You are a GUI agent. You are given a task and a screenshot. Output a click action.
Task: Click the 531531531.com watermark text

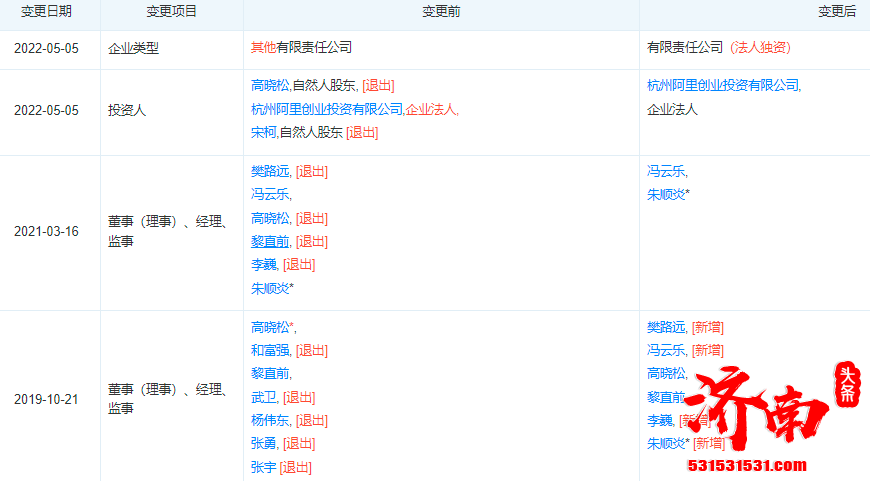point(748,465)
